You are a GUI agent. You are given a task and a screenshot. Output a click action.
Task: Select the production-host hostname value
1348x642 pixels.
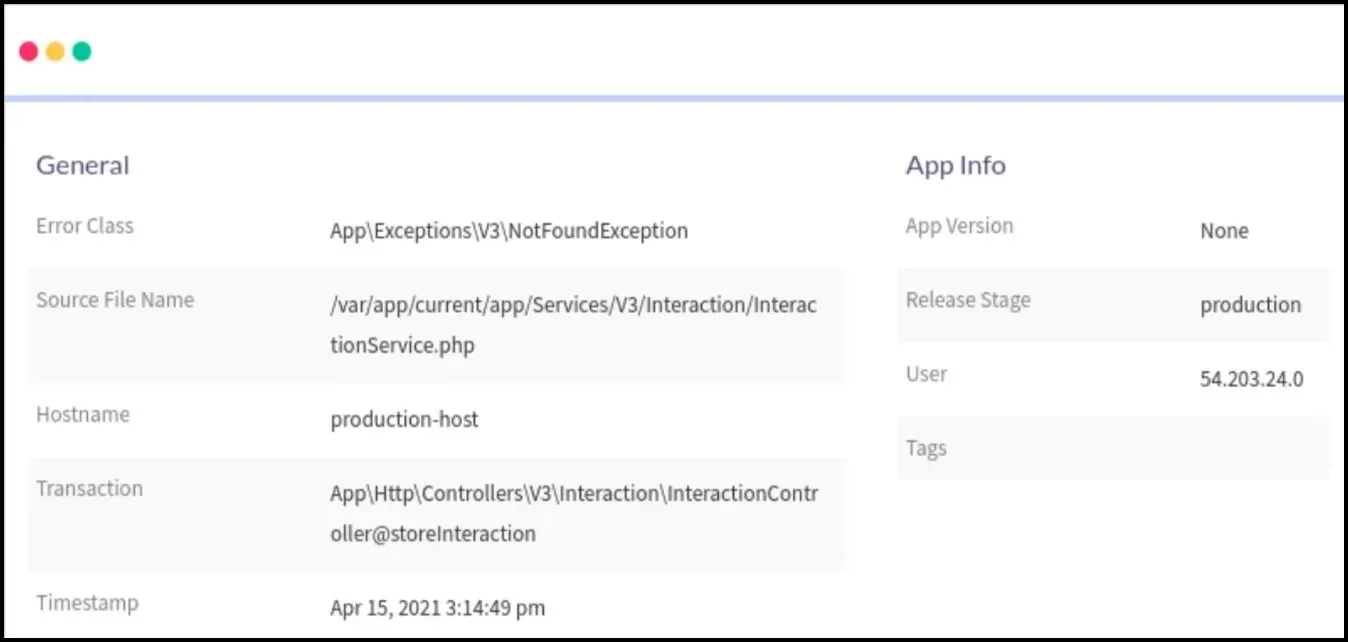(404, 420)
